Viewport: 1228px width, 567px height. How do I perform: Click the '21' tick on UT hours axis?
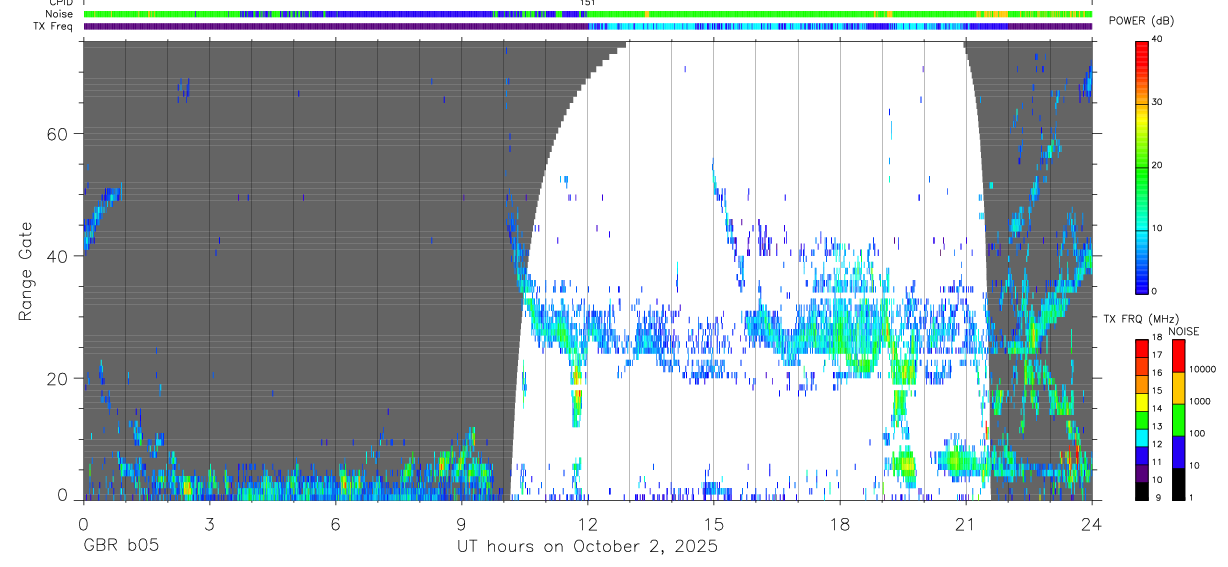[x=966, y=524]
